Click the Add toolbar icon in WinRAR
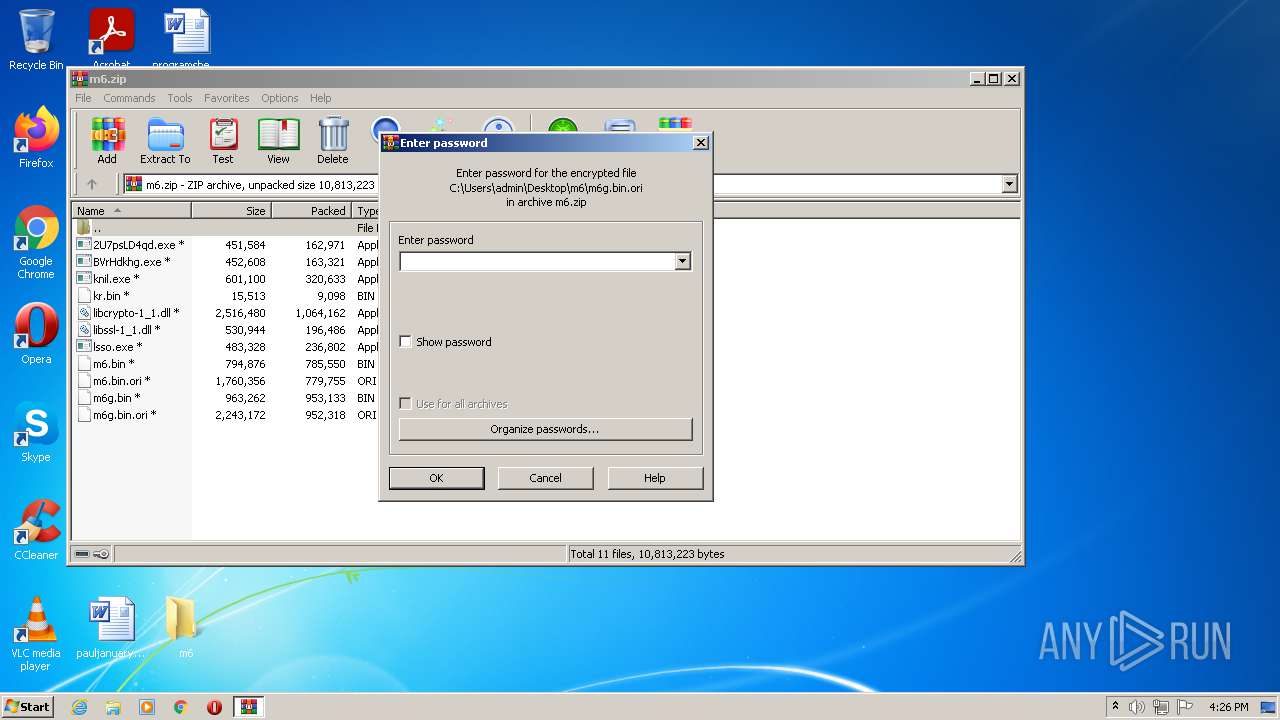Image resolution: width=1280 pixels, height=720 pixels. (x=107, y=140)
